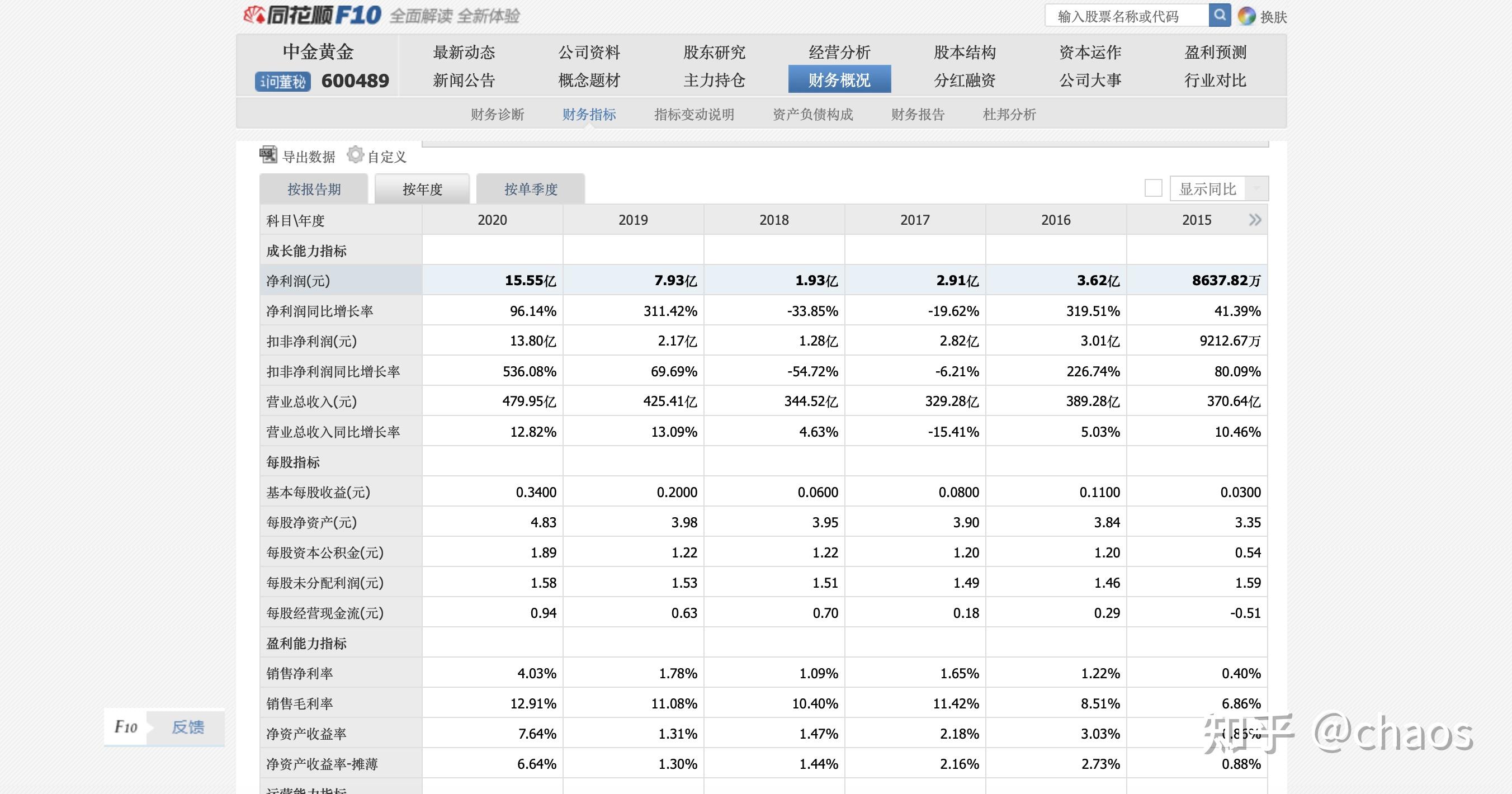Open the 公司资料 menu

click(589, 52)
